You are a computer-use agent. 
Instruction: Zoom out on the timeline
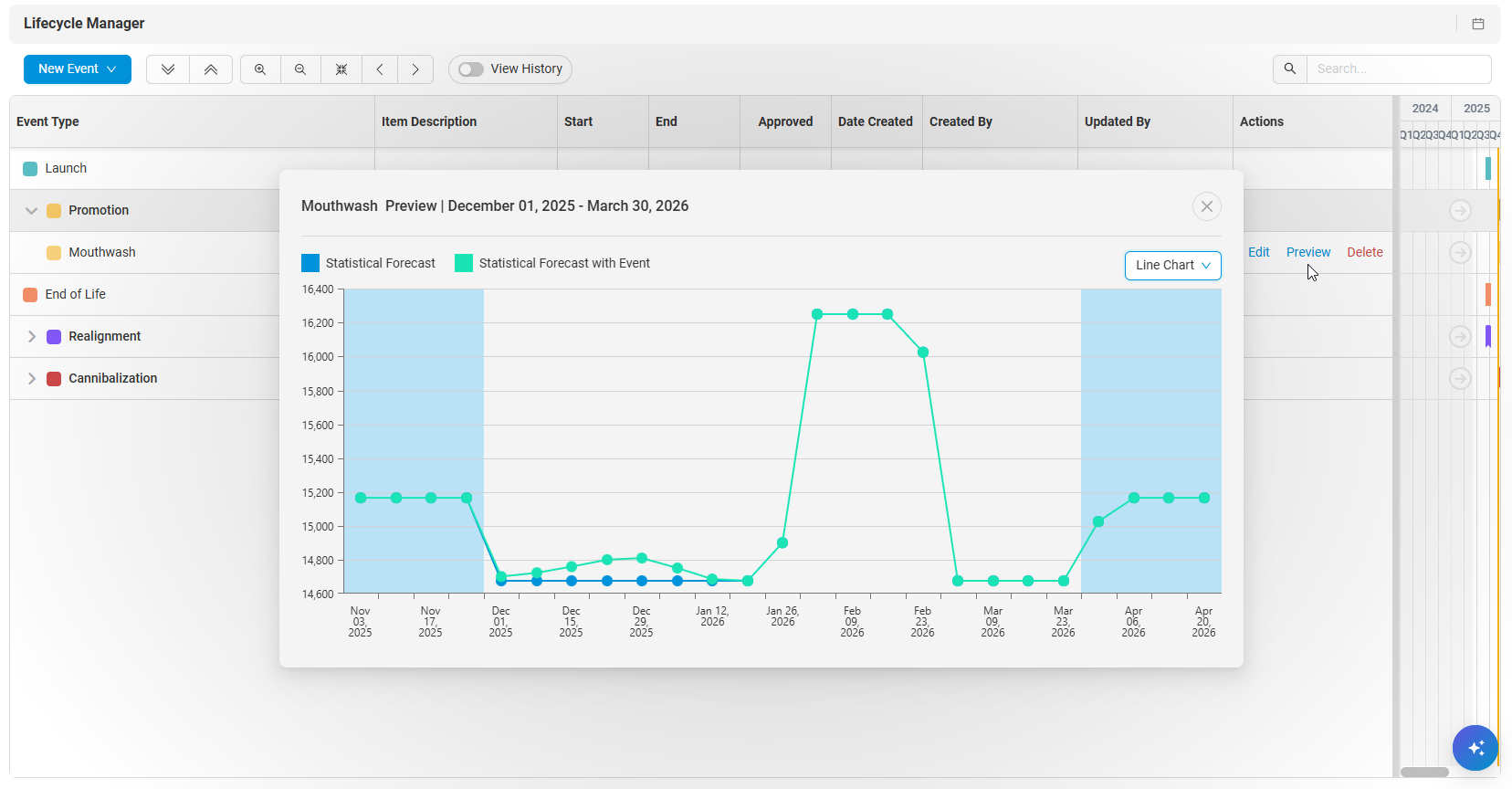[x=300, y=69]
